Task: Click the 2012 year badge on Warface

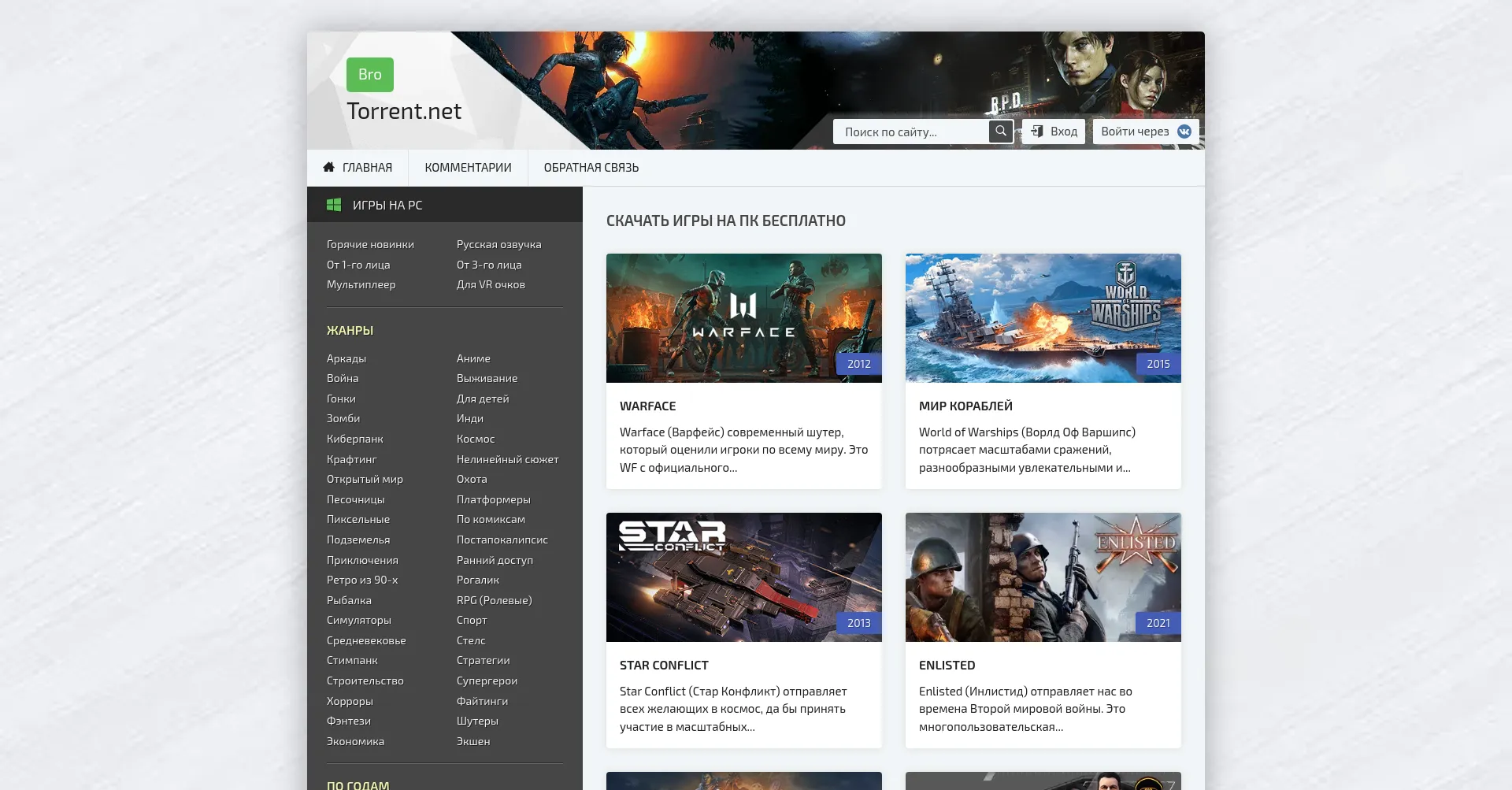Action: point(859,364)
